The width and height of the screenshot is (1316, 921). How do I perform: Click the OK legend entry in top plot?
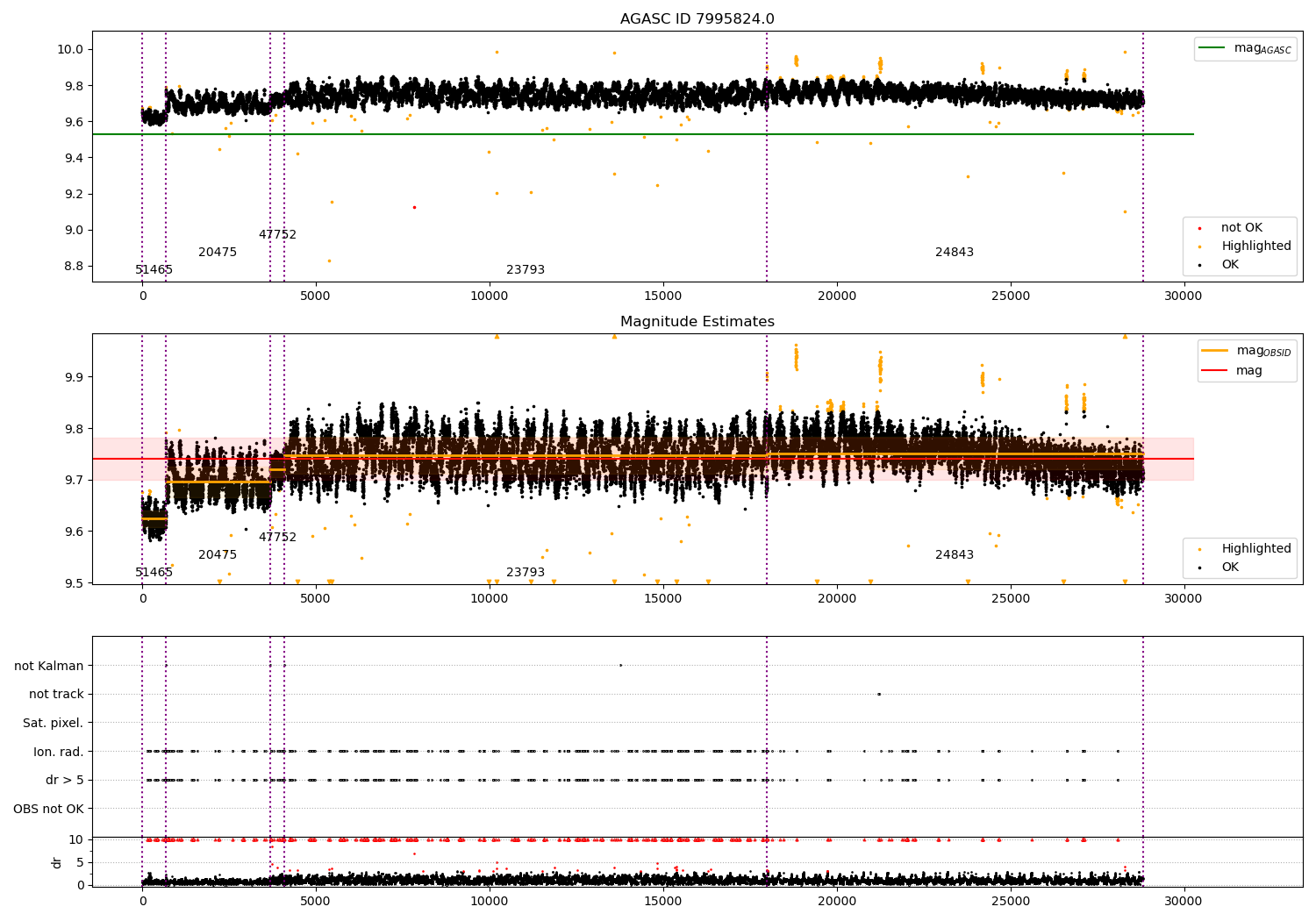click(1219, 265)
